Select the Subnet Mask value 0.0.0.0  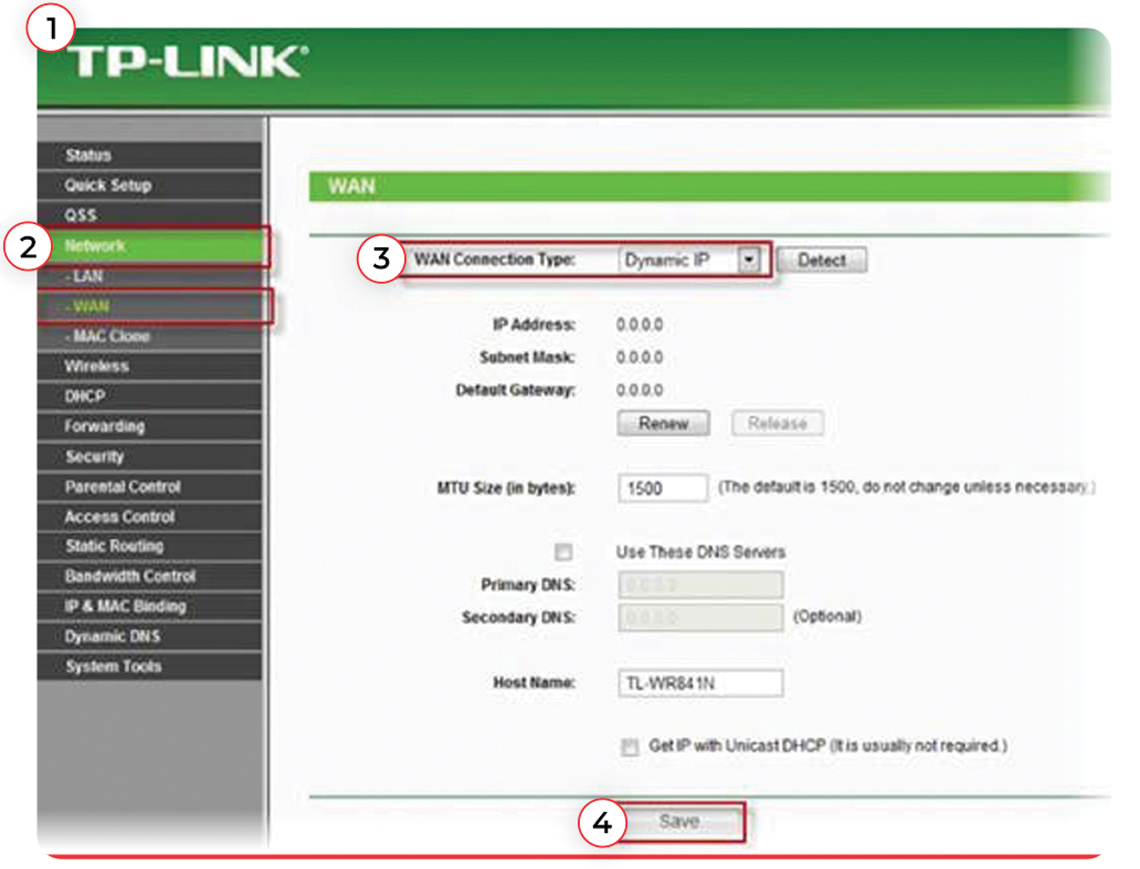tap(639, 358)
